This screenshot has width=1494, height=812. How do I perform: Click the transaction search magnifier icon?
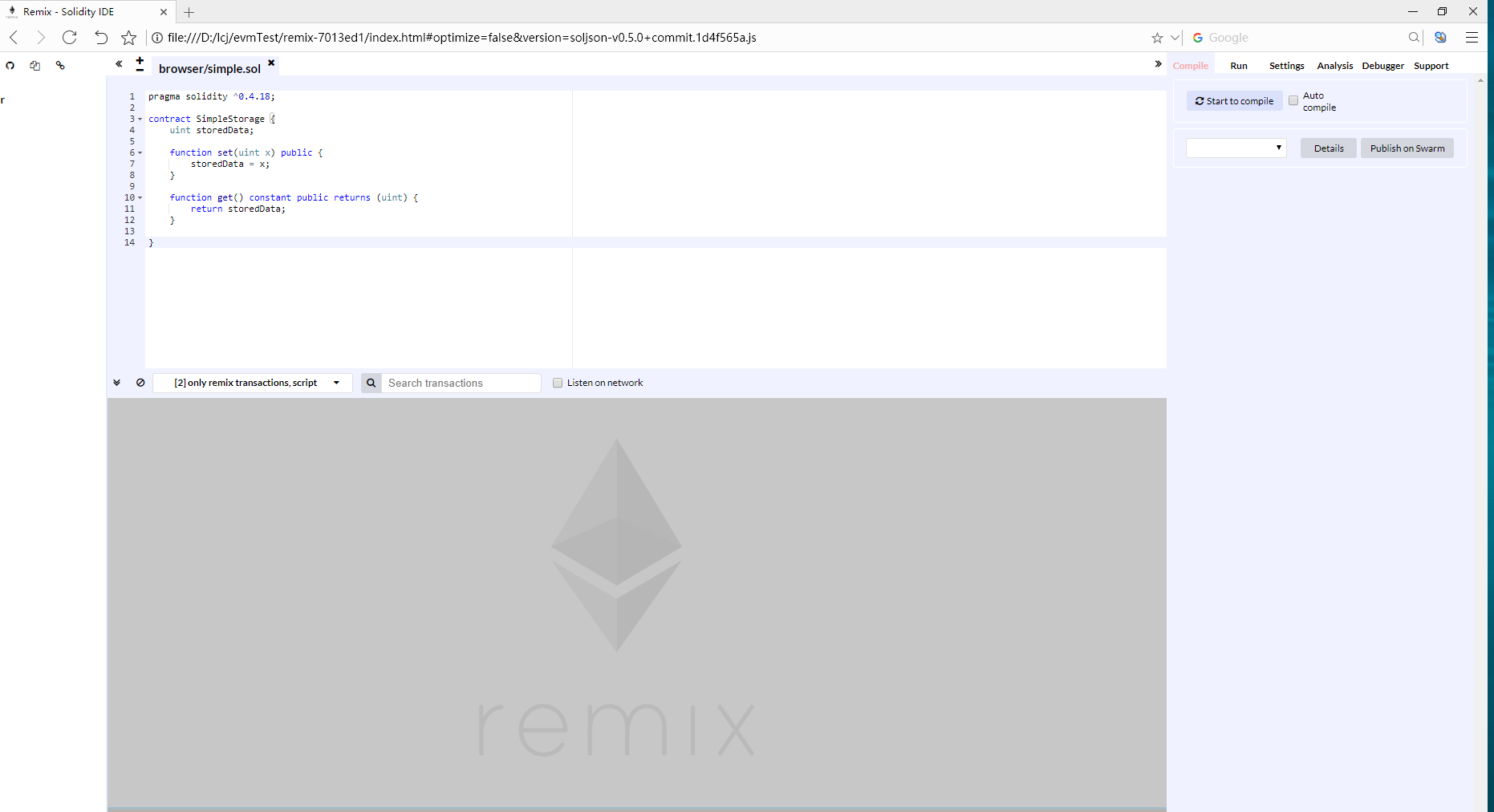click(371, 383)
